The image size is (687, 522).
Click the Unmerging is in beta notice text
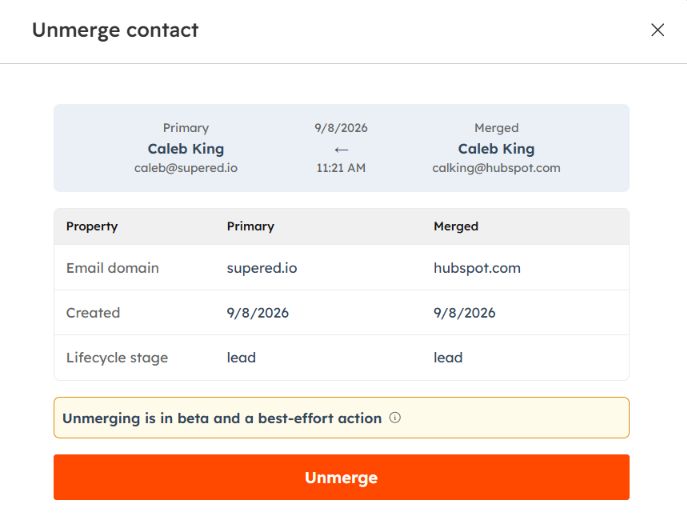222,418
